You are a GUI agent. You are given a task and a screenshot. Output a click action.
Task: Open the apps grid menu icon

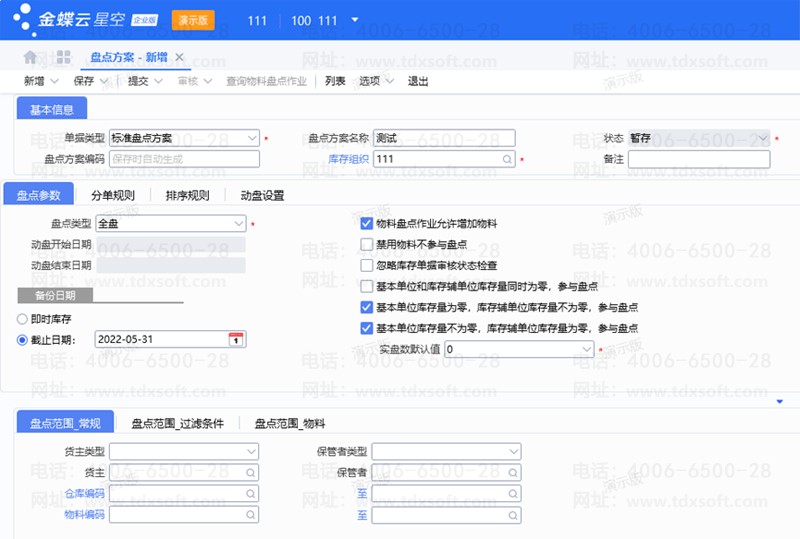click(x=62, y=57)
